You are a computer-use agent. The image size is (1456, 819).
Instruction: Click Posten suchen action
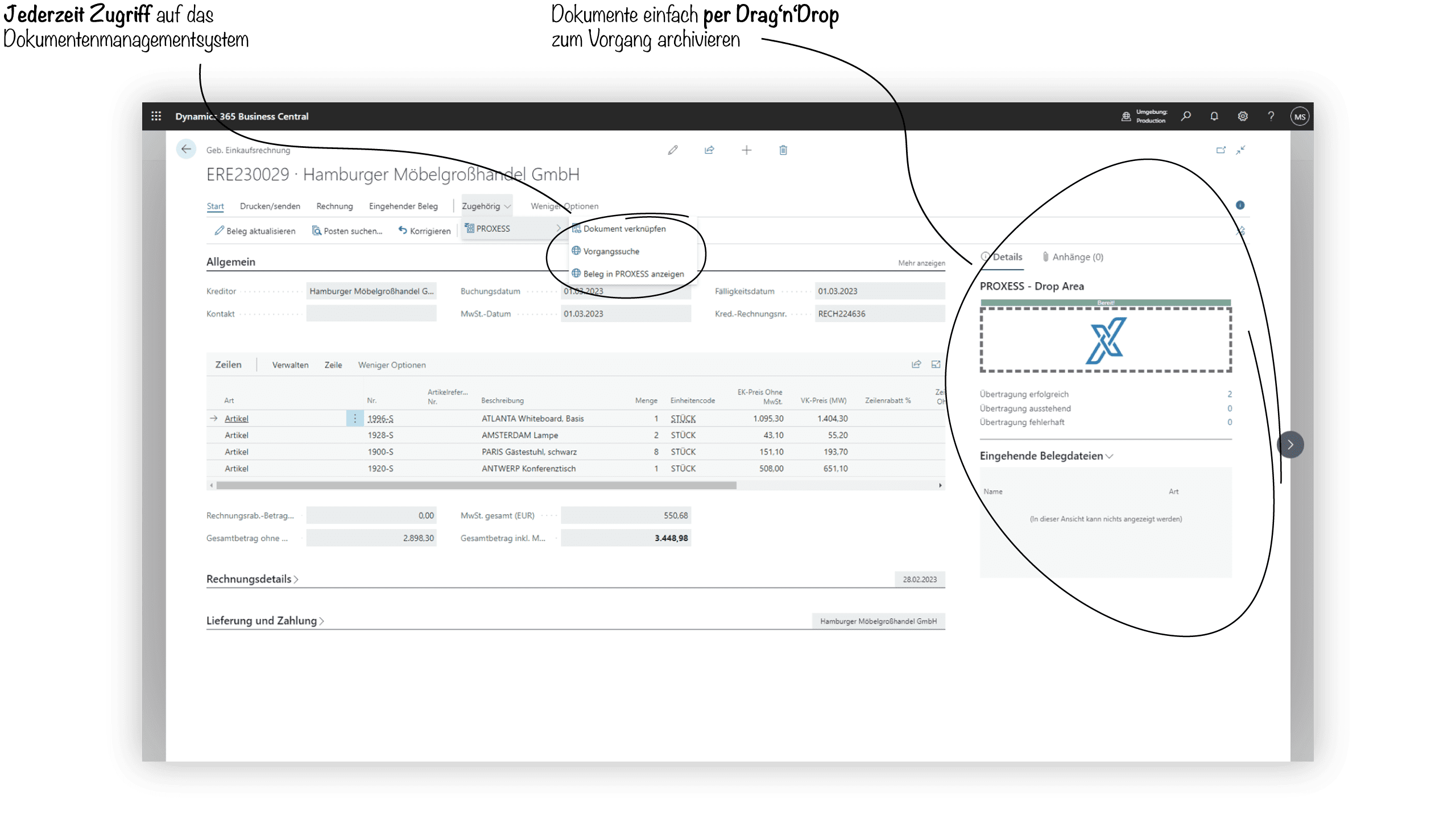click(347, 231)
